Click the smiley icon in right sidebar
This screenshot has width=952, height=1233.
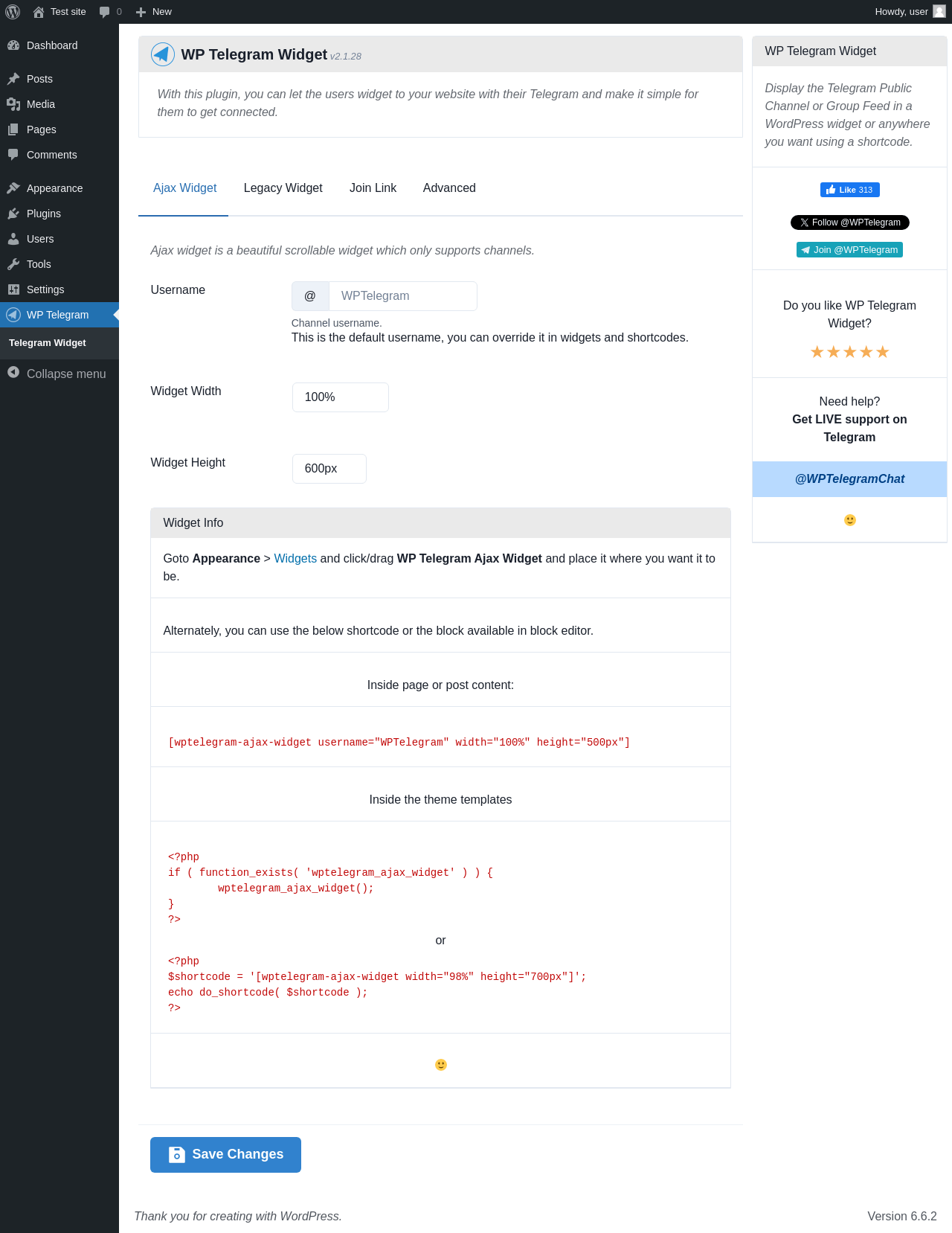coord(850,520)
